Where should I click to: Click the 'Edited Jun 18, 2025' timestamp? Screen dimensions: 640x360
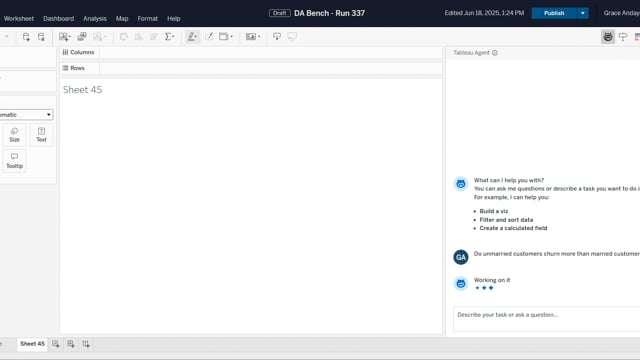484,13
